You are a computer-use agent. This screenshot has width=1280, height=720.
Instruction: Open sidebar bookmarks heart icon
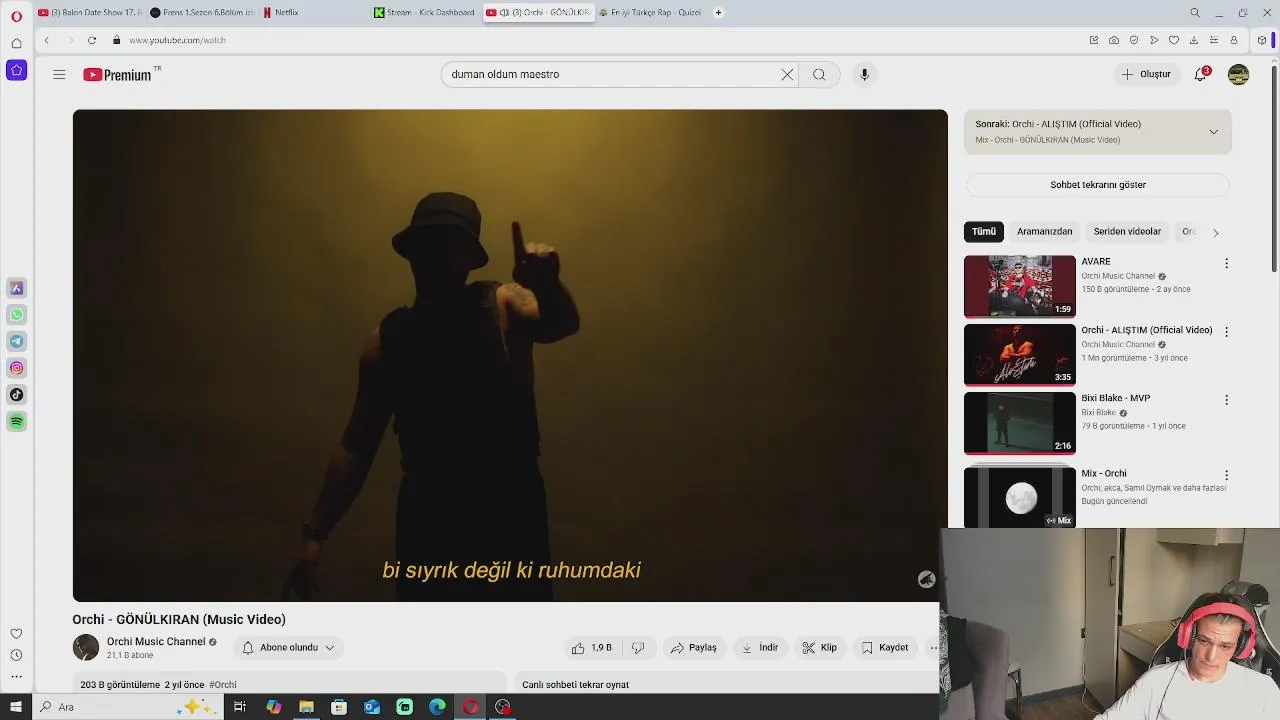[x=16, y=634]
